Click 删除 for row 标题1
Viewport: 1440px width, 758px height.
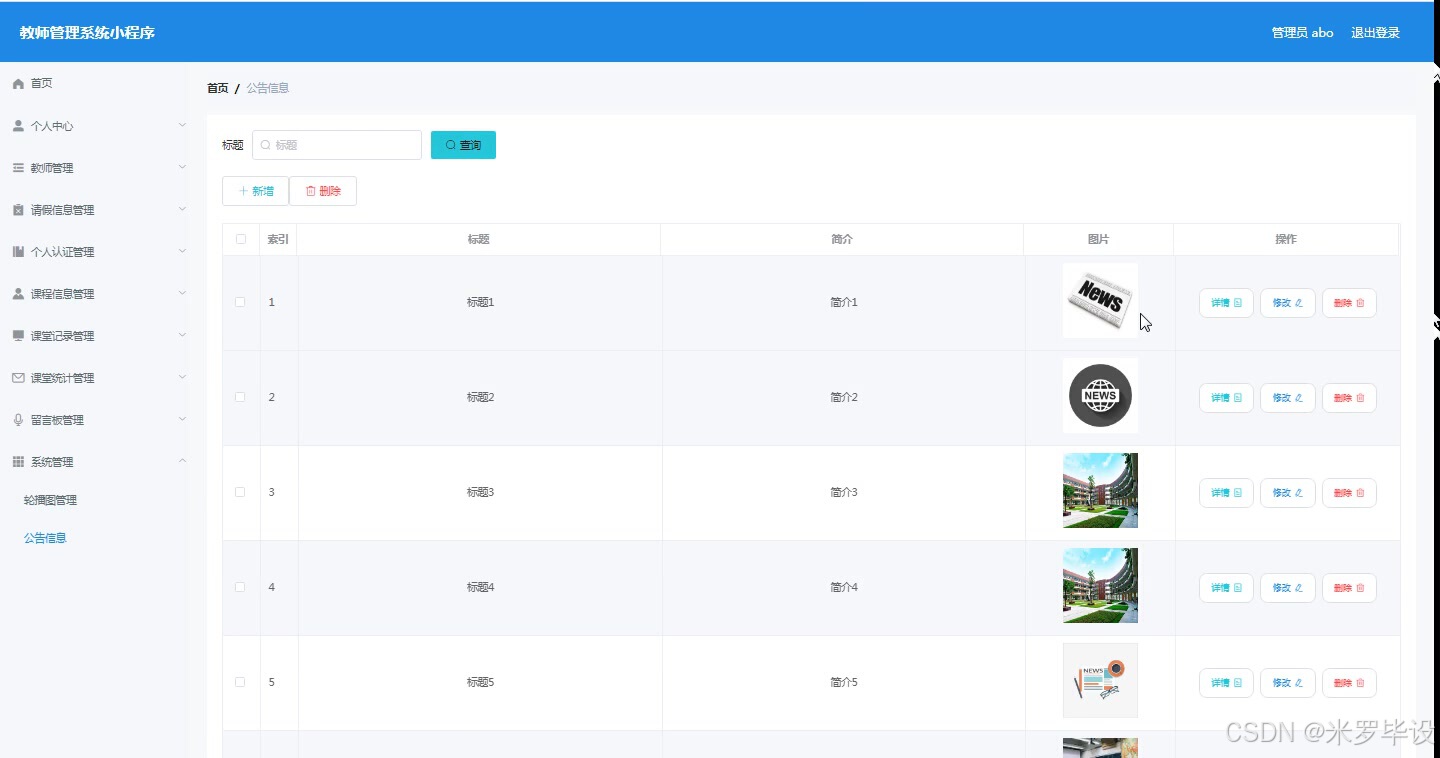[x=1349, y=303]
